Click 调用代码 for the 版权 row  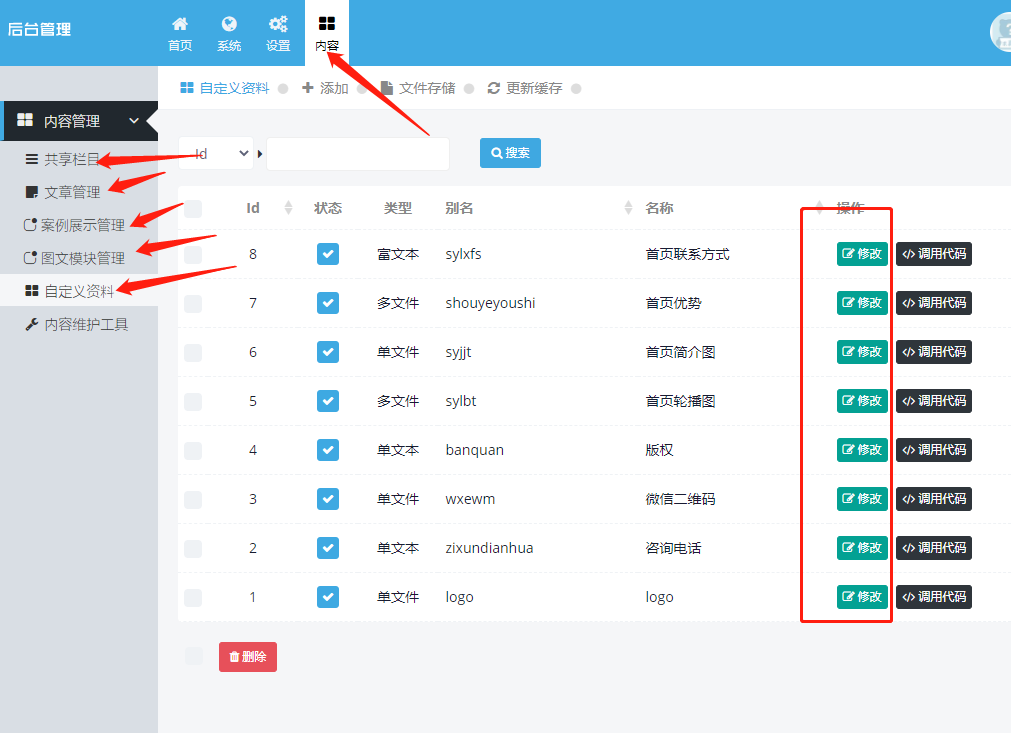click(x=934, y=450)
